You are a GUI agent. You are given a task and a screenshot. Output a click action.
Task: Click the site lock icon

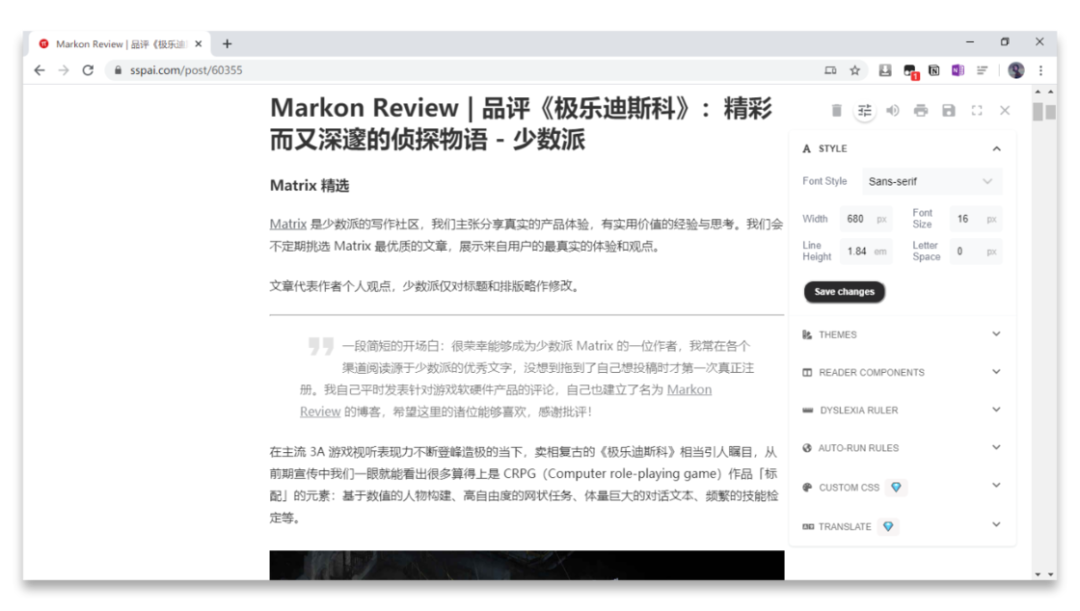tap(118, 70)
